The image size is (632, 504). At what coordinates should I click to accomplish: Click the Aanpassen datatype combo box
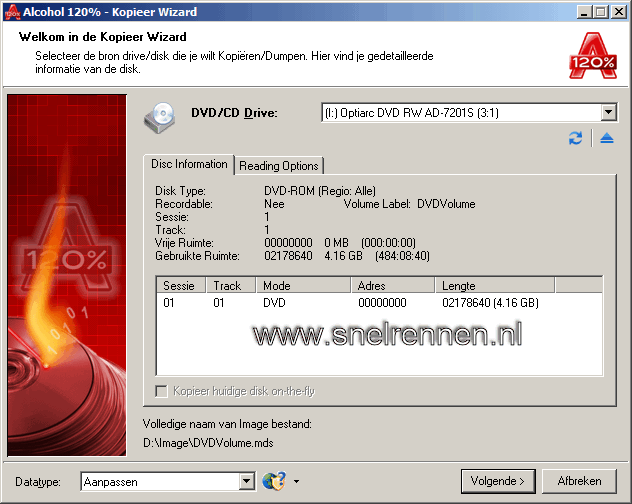pyautogui.click(x=168, y=481)
